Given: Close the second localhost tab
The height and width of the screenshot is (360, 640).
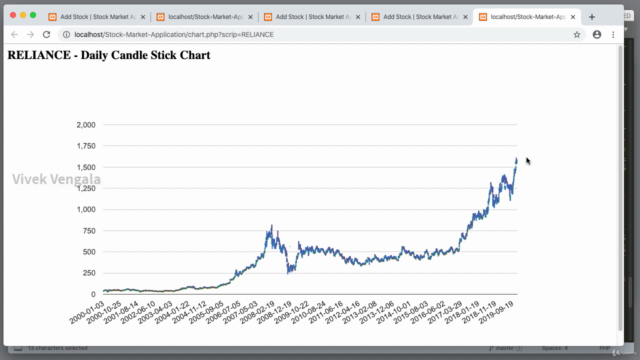Looking at the screenshot, I should pos(250,17).
